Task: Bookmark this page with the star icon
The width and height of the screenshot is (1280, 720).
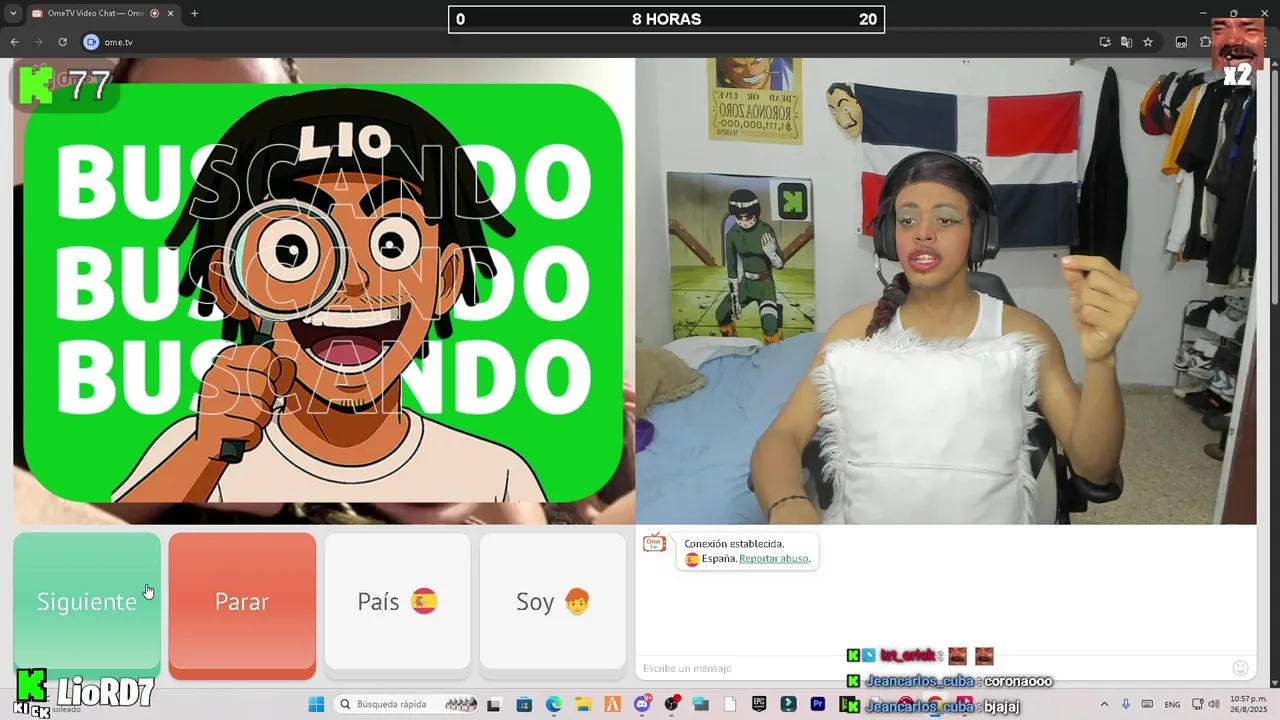Action: [x=1148, y=42]
